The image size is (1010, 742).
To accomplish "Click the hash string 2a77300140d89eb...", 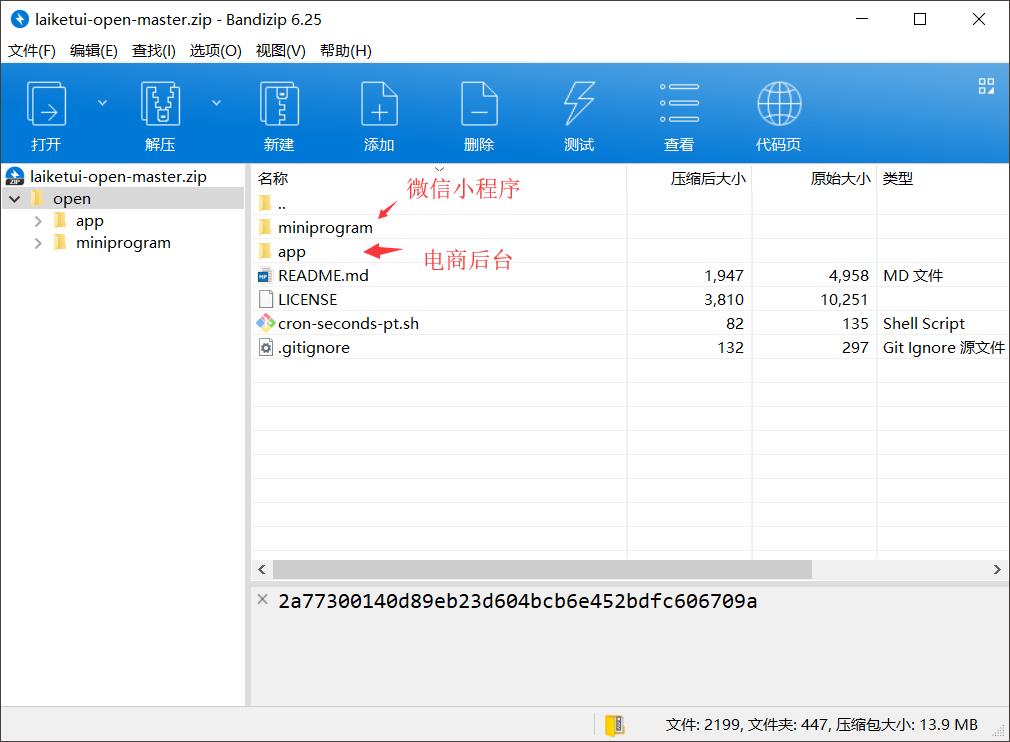I will [517, 601].
